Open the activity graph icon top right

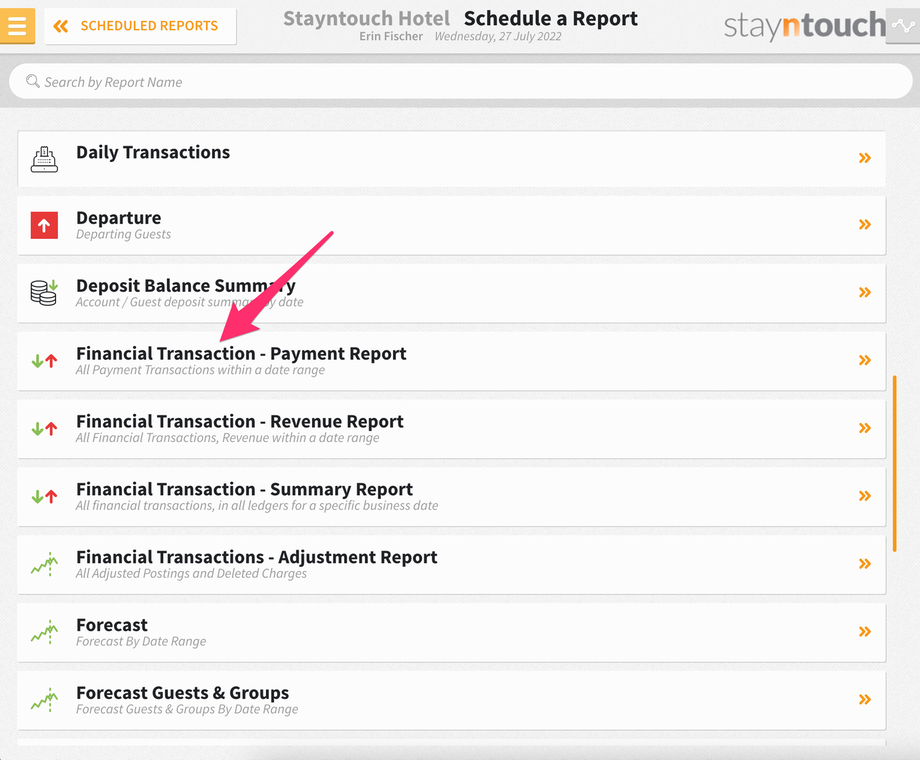pyautogui.click(x=902, y=26)
